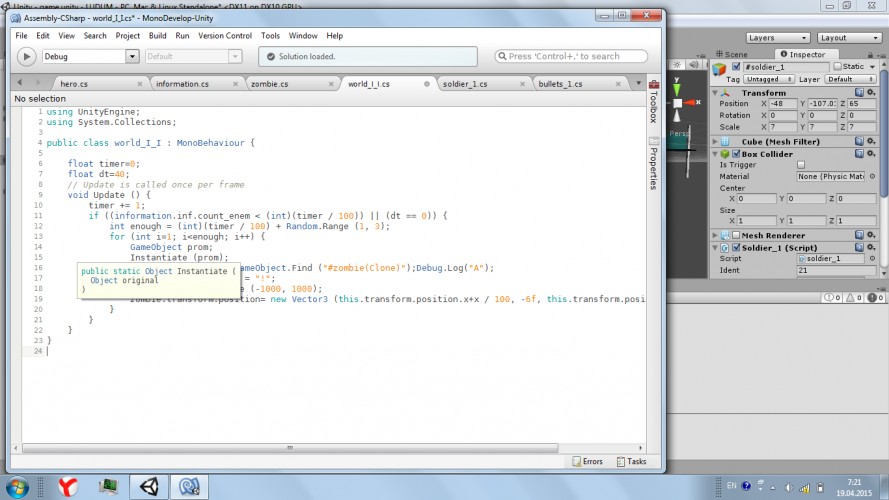Screen dimensions: 889x500
Task: Open the Toolbox side panel
Action: coord(653,102)
